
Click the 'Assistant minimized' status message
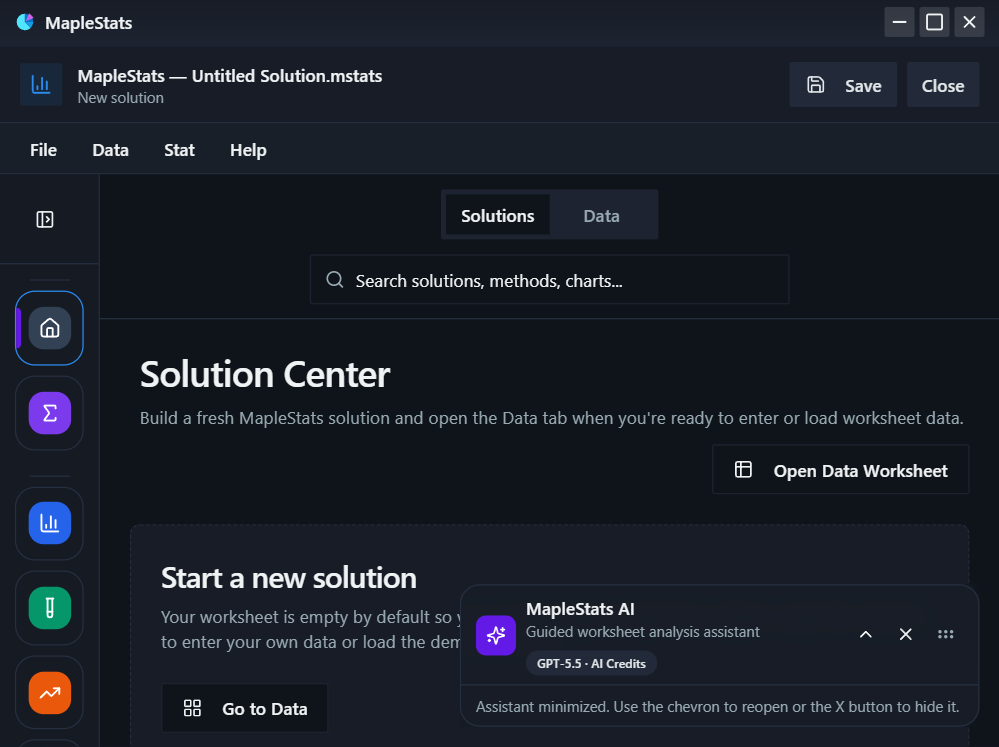pos(717,706)
